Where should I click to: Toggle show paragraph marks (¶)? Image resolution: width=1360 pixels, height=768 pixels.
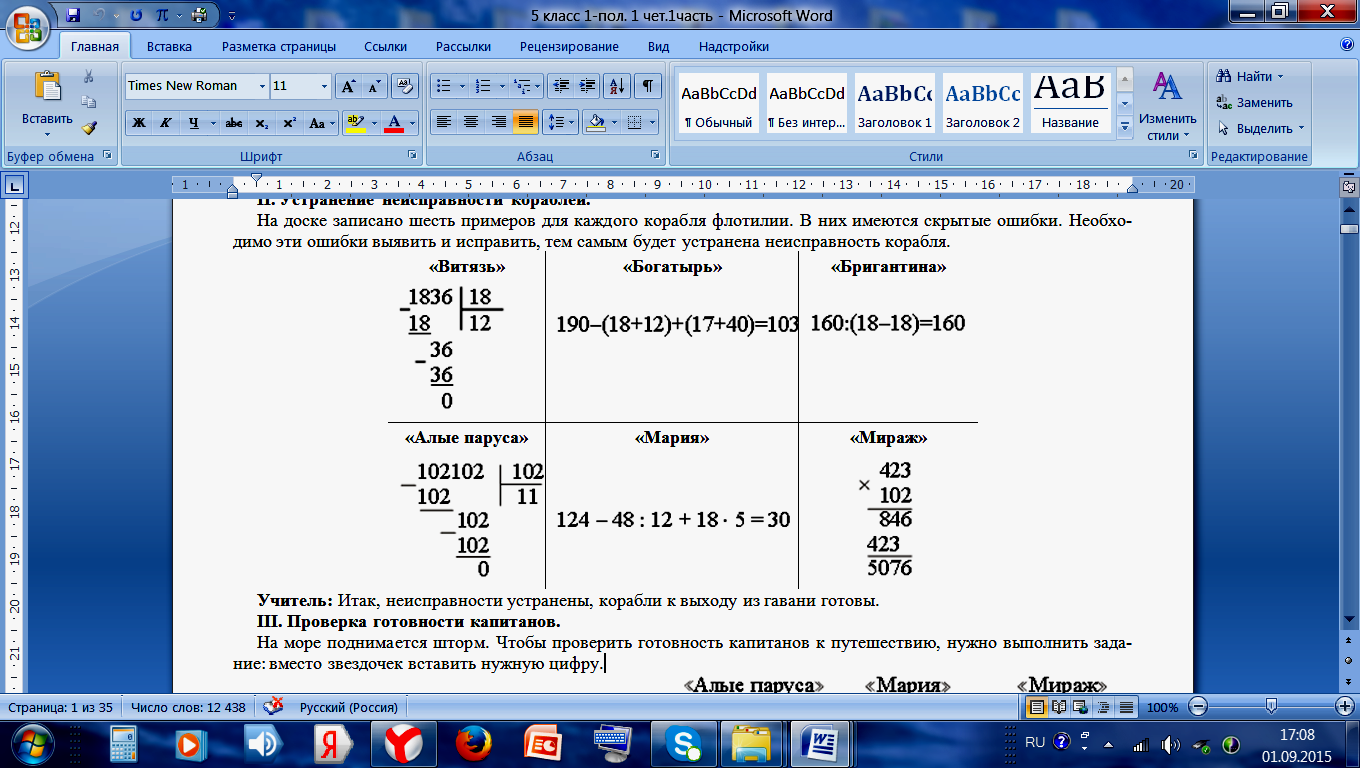coord(647,86)
